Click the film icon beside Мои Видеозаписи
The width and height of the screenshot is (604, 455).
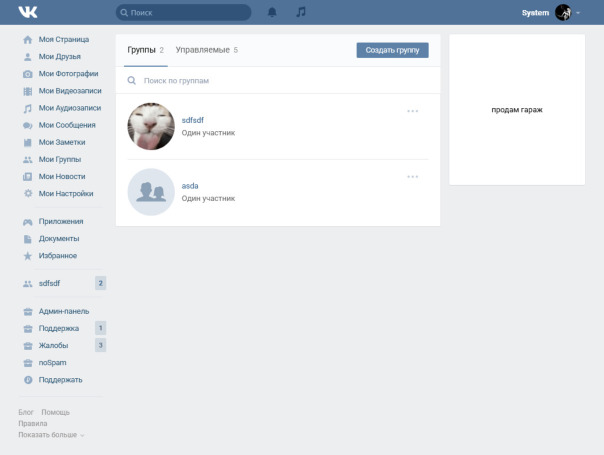click(x=27, y=91)
